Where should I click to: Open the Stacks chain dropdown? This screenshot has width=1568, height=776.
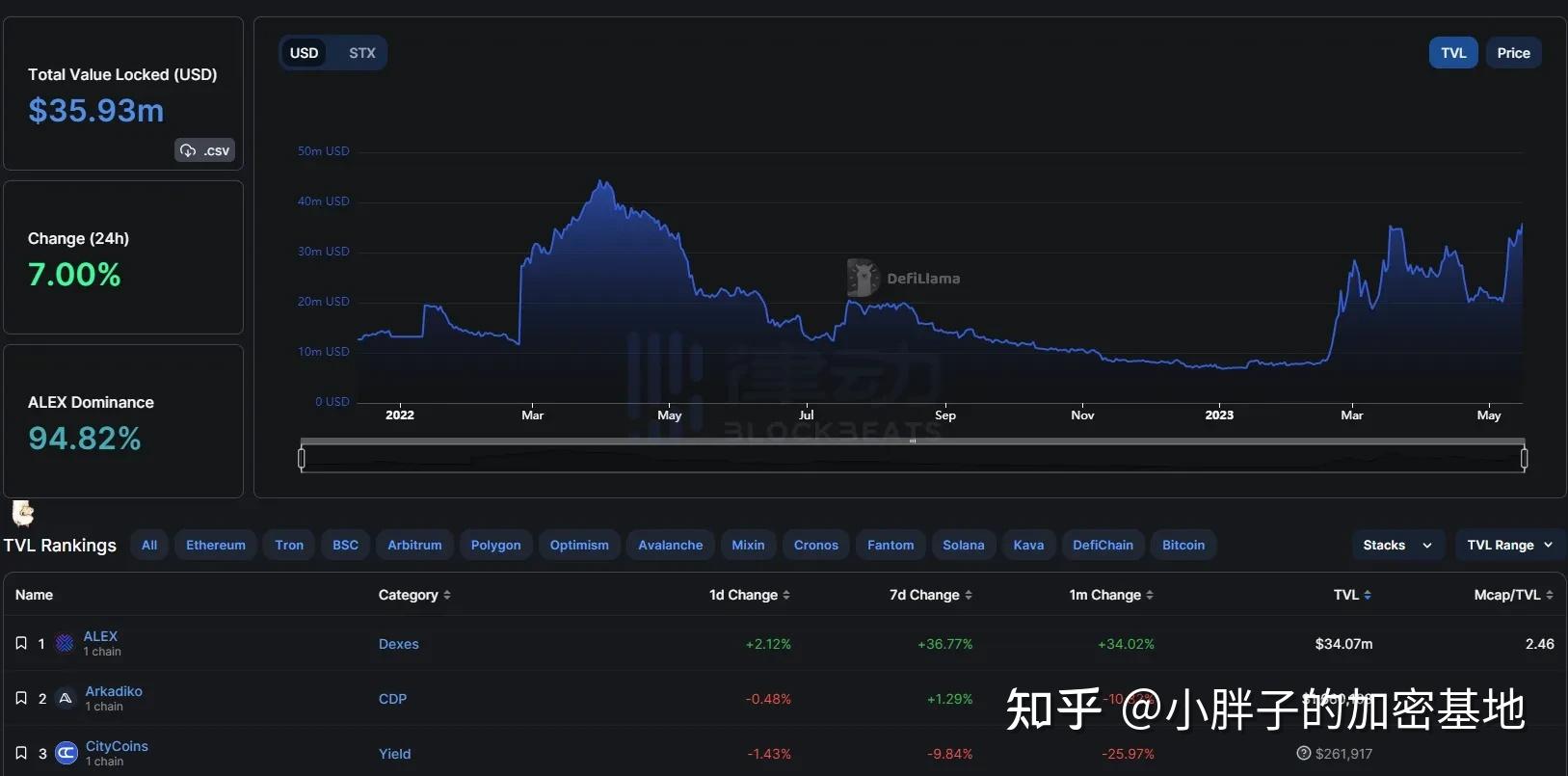[x=1398, y=545]
